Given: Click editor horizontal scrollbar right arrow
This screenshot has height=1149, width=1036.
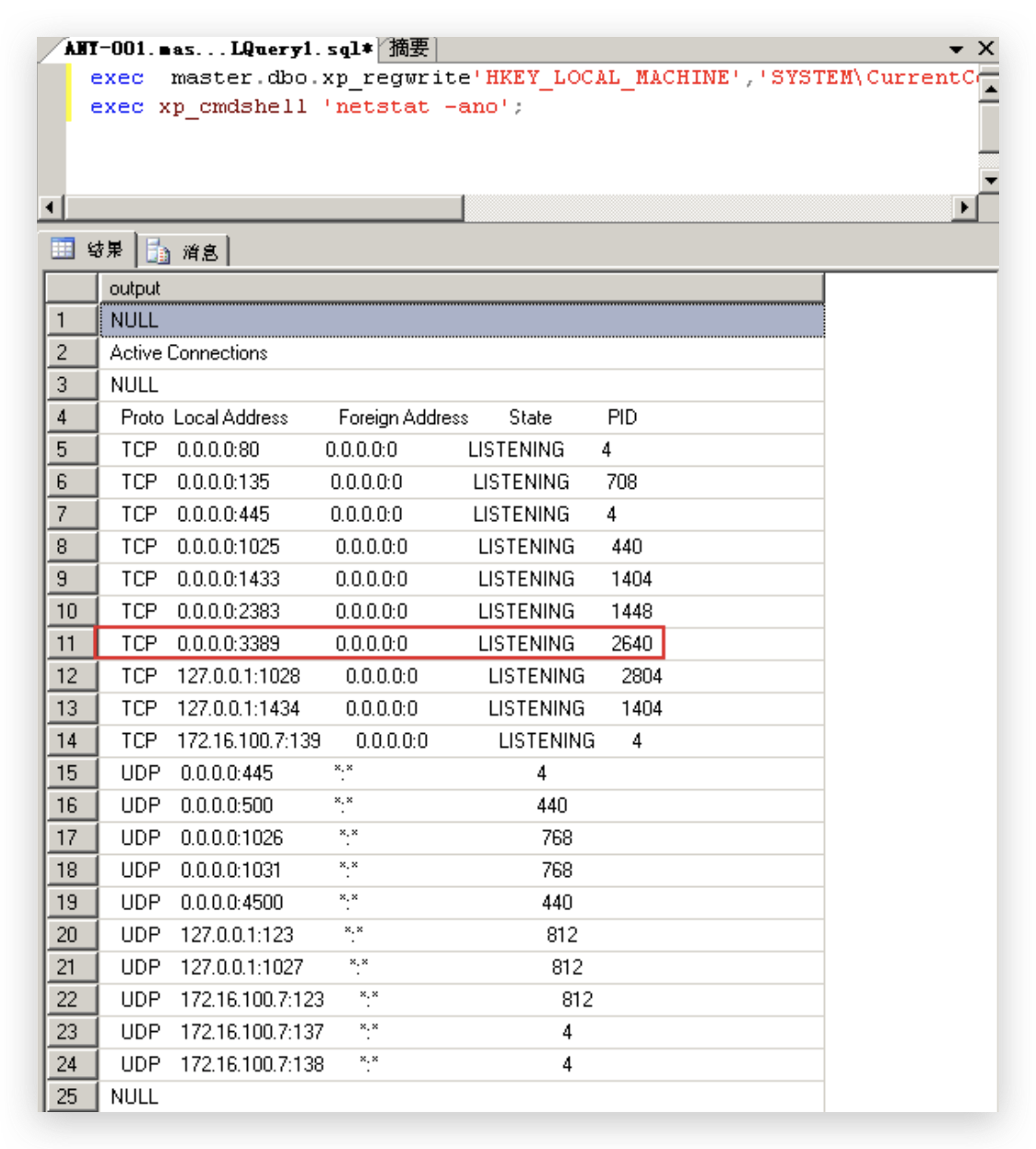Looking at the screenshot, I should (x=964, y=207).
